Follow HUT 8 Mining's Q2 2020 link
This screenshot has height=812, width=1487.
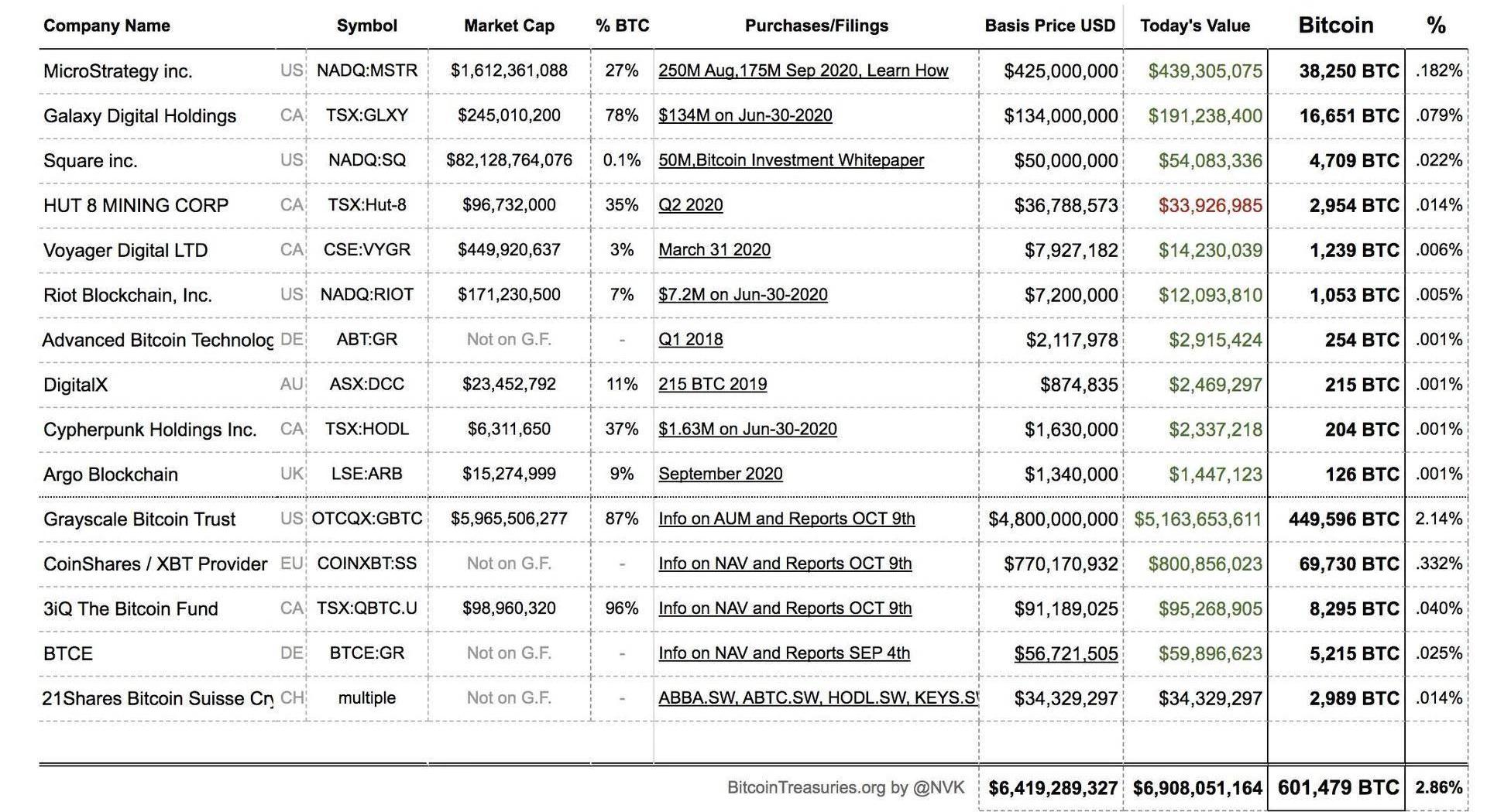click(x=690, y=205)
